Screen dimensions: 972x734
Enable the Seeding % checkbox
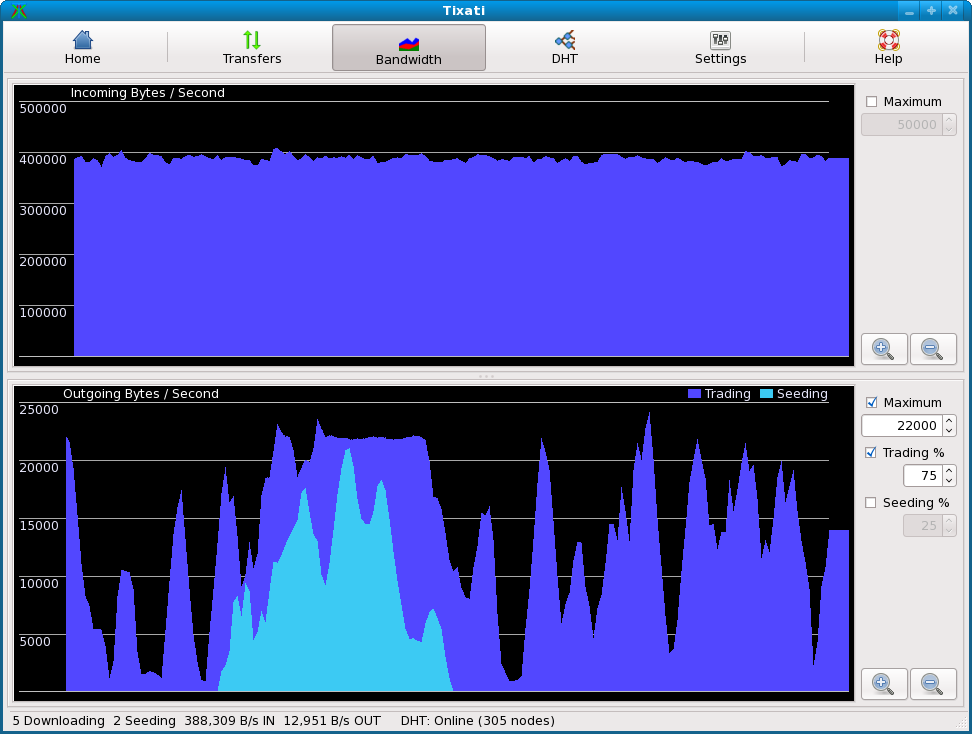871,503
